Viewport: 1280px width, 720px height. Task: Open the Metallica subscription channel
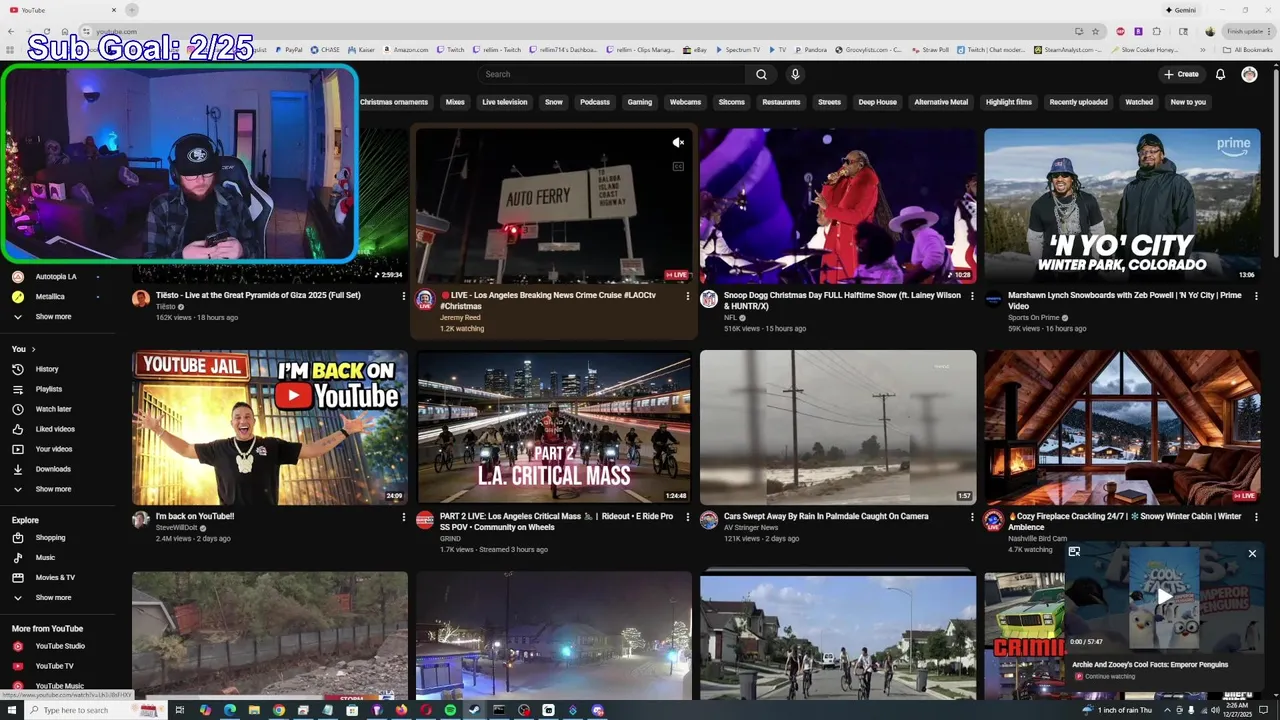point(57,297)
